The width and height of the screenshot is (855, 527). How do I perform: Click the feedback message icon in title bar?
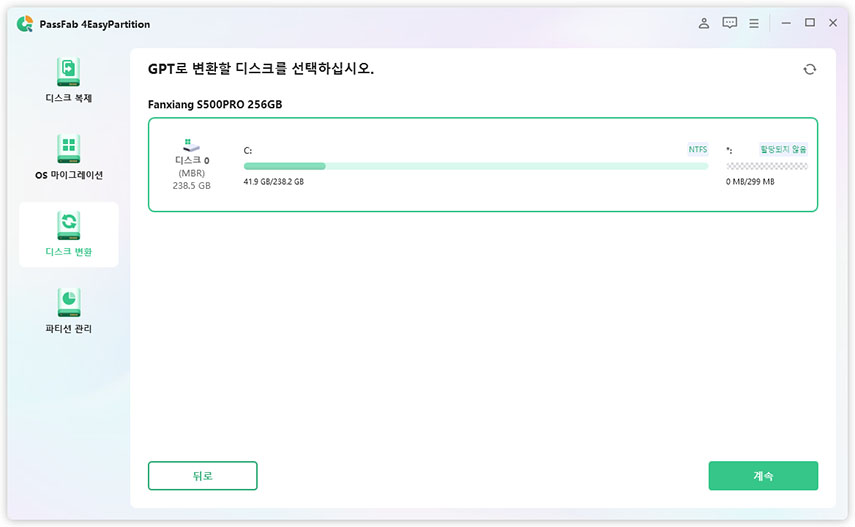pyautogui.click(x=729, y=23)
